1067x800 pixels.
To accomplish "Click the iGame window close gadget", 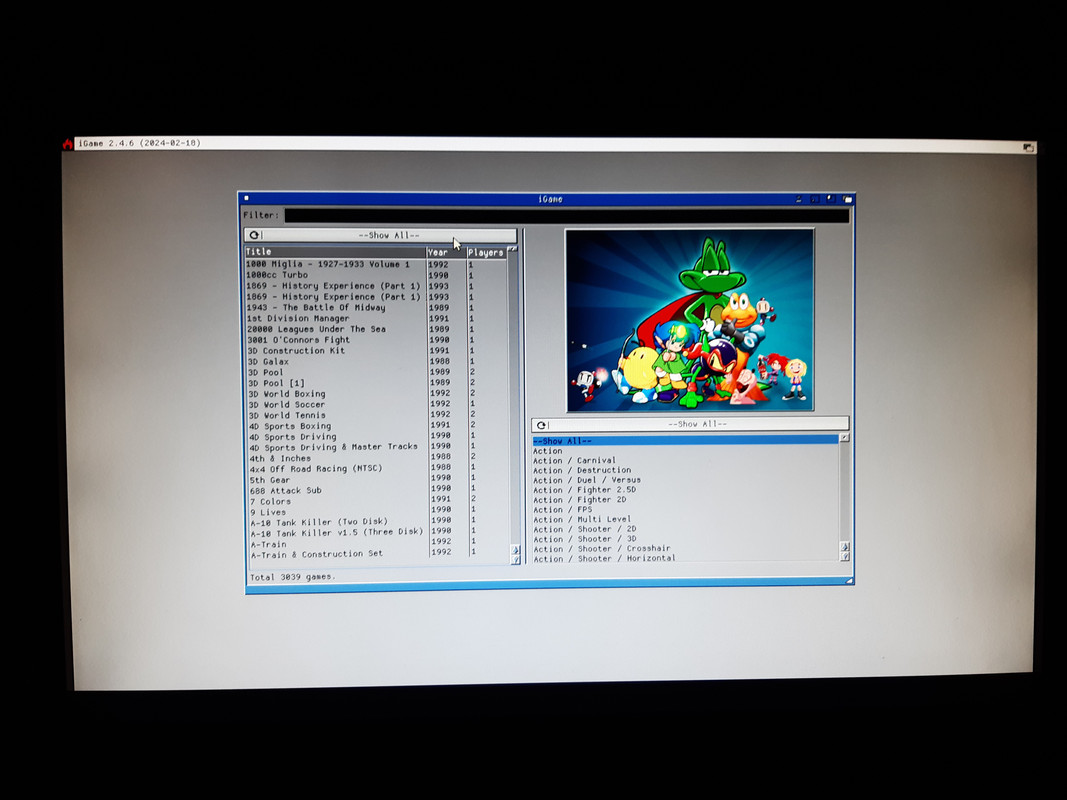I will (x=246, y=199).
